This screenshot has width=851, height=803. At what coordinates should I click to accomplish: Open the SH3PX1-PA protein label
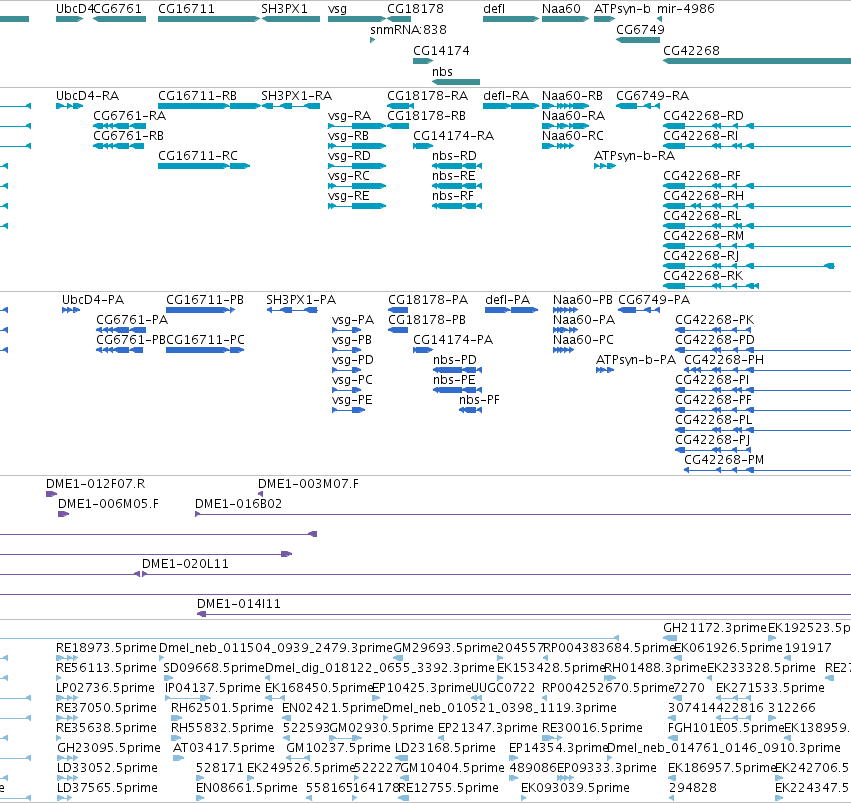pyautogui.click(x=301, y=300)
